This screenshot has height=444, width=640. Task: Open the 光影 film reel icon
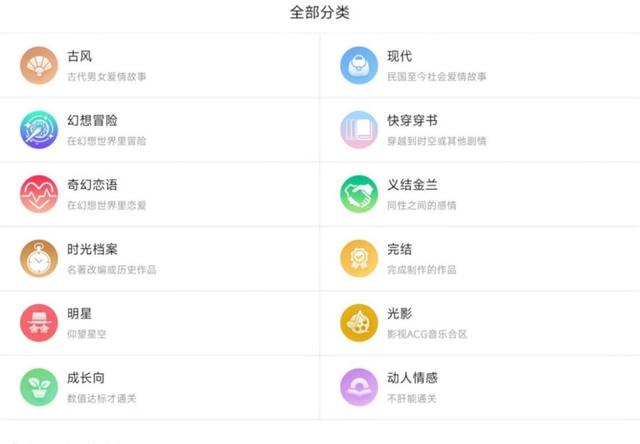[359, 322]
